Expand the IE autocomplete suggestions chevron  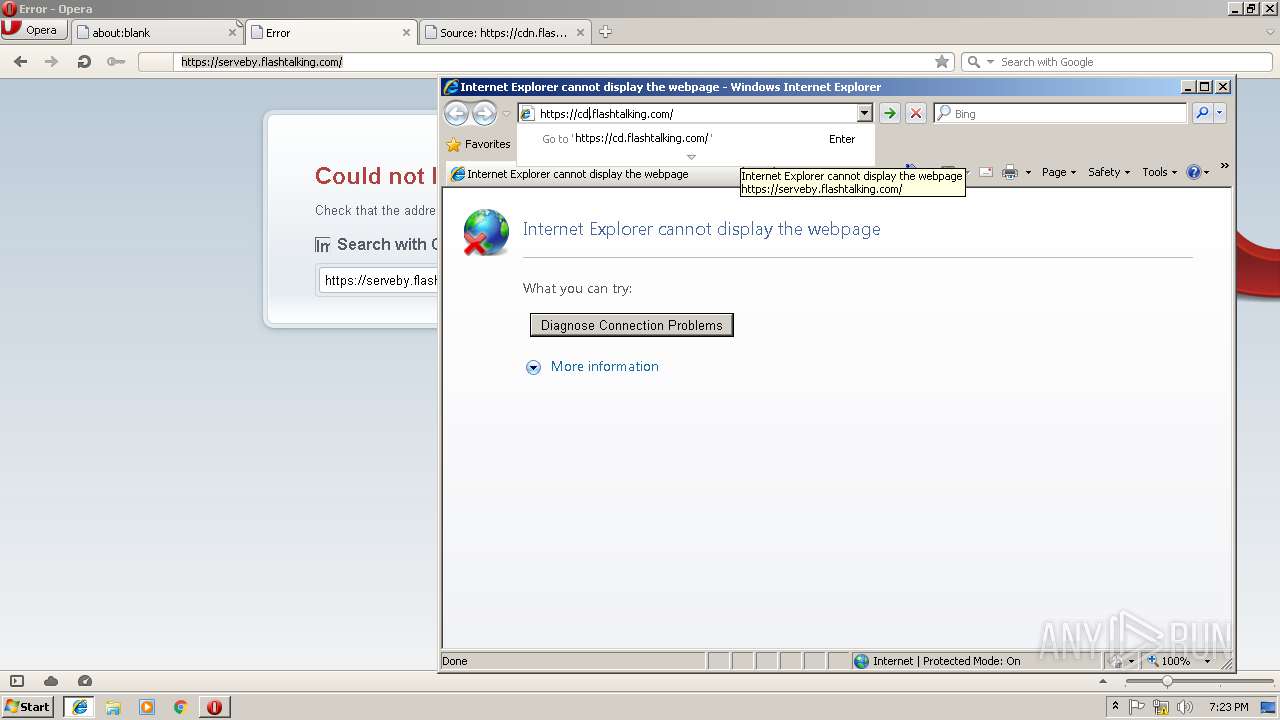point(691,157)
